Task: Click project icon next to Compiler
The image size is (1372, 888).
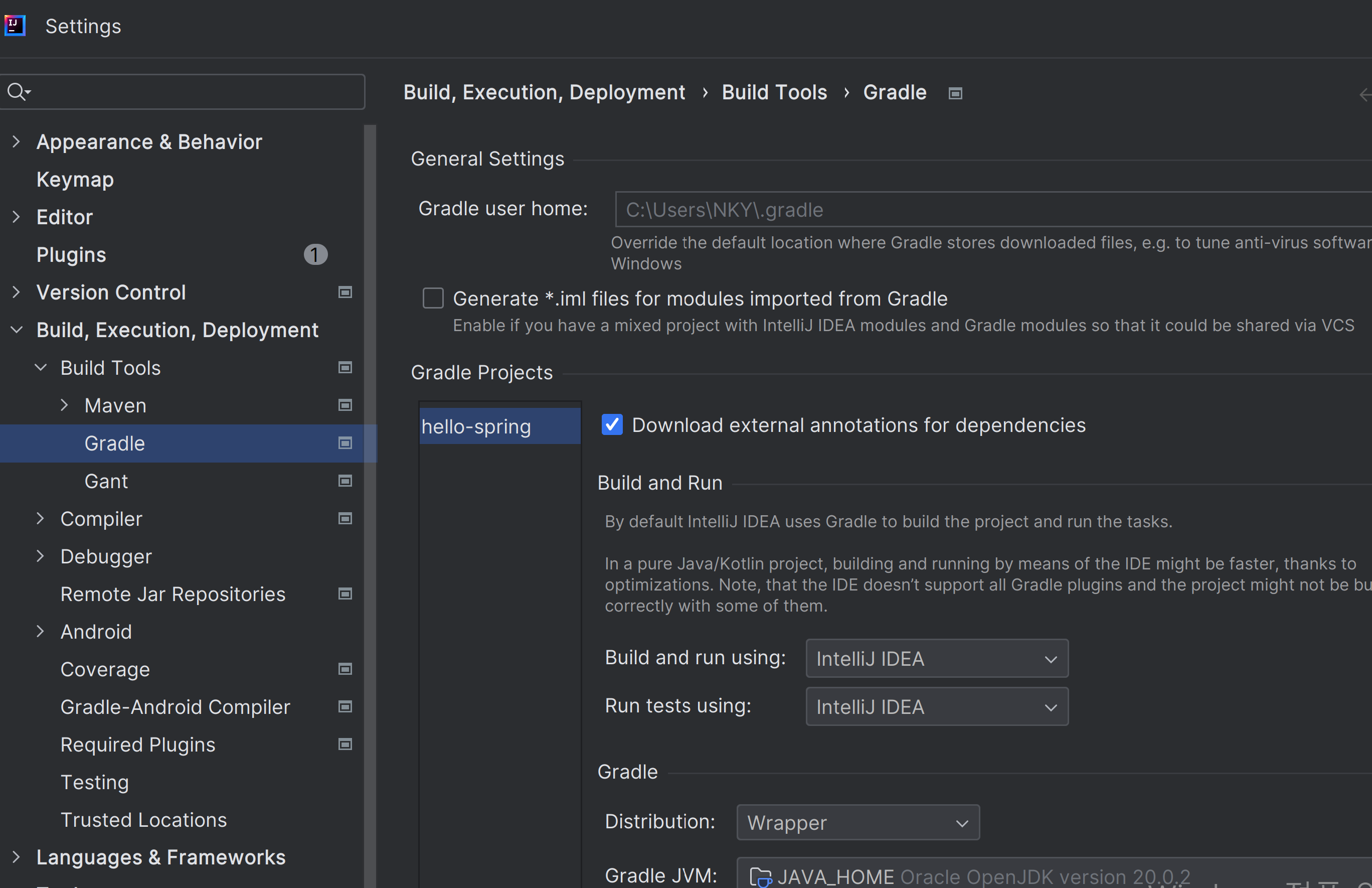Action: click(x=345, y=518)
